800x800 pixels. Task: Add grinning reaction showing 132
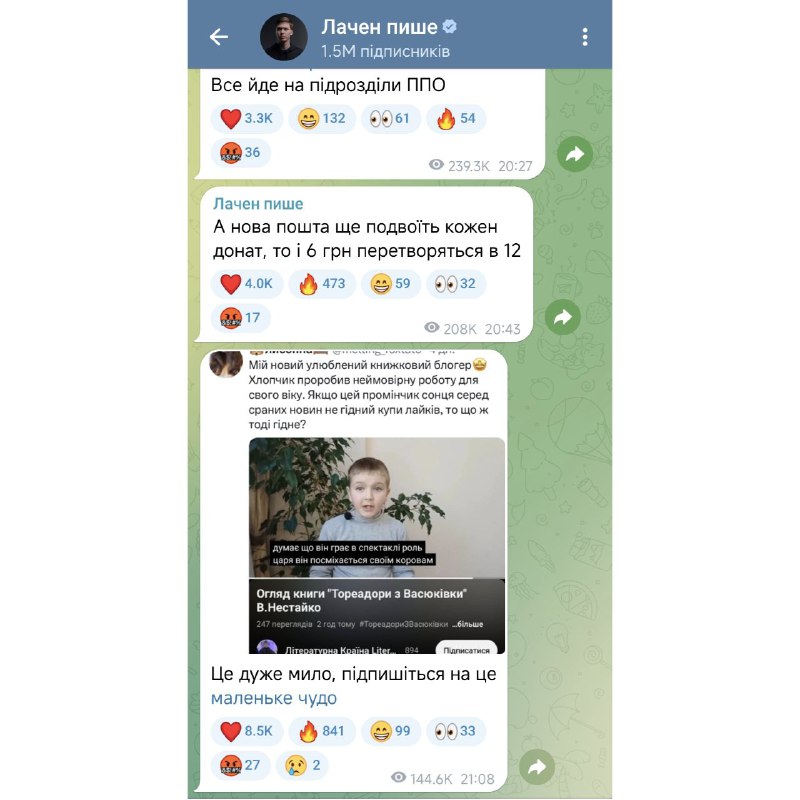321,118
